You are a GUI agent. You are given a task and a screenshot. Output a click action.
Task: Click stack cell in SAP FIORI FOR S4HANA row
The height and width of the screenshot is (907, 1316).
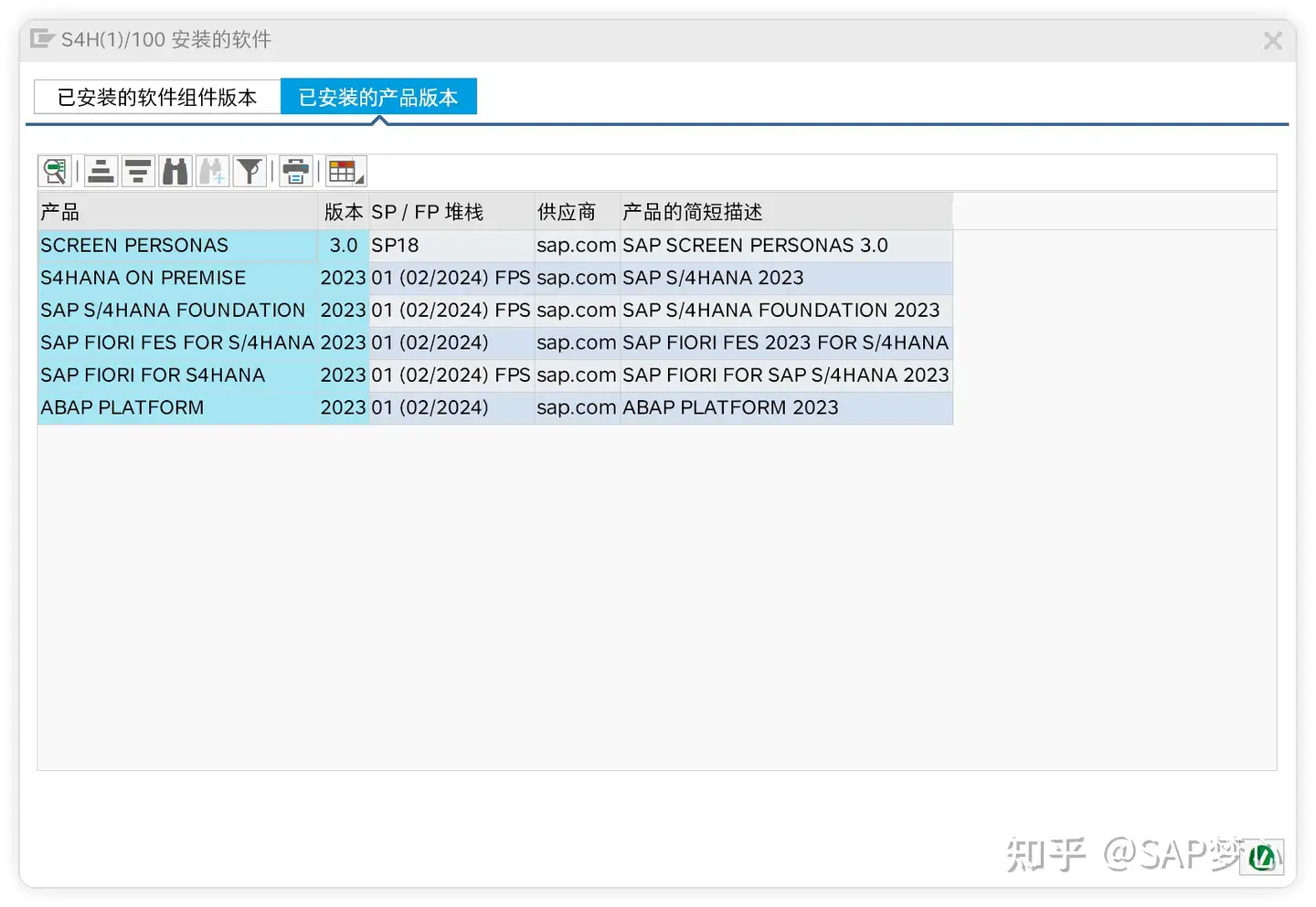[x=451, y=374]
